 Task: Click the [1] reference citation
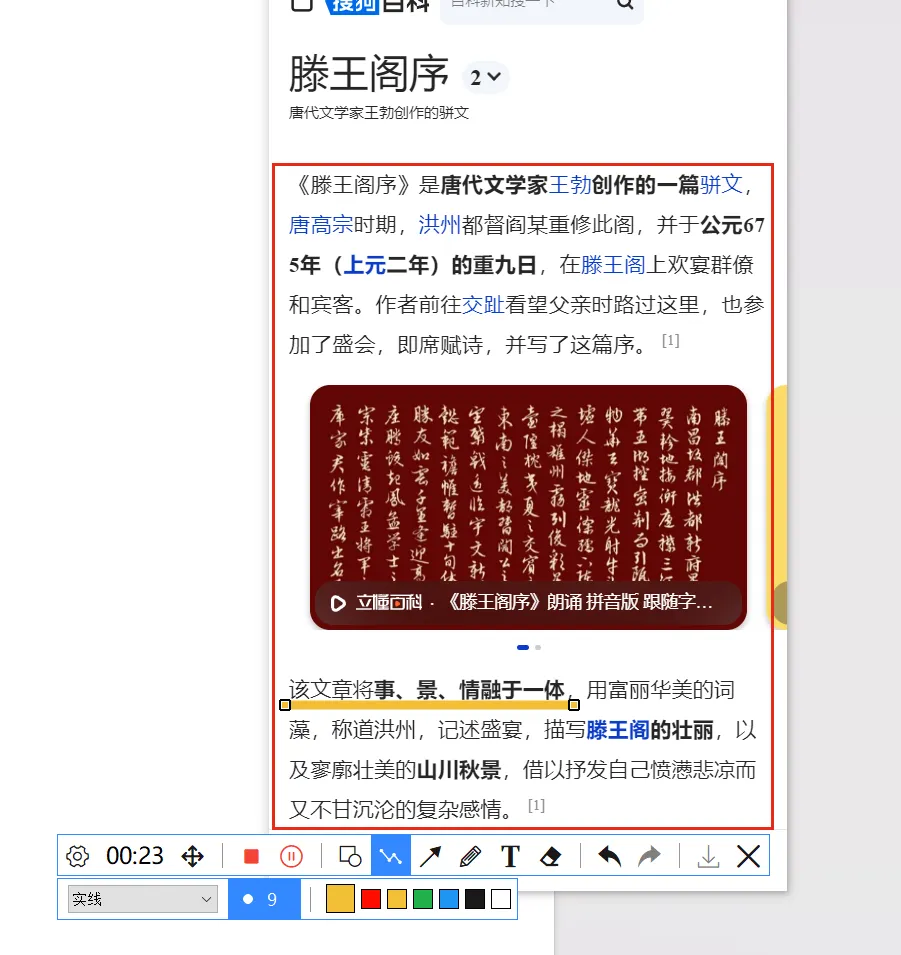tap(671, 340)
